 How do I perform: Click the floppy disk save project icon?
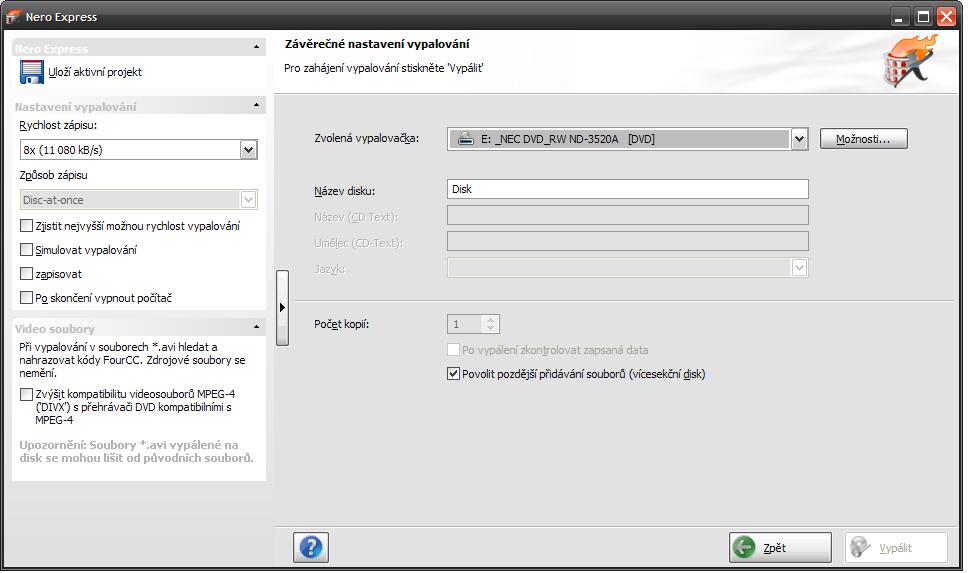point(31,72)
